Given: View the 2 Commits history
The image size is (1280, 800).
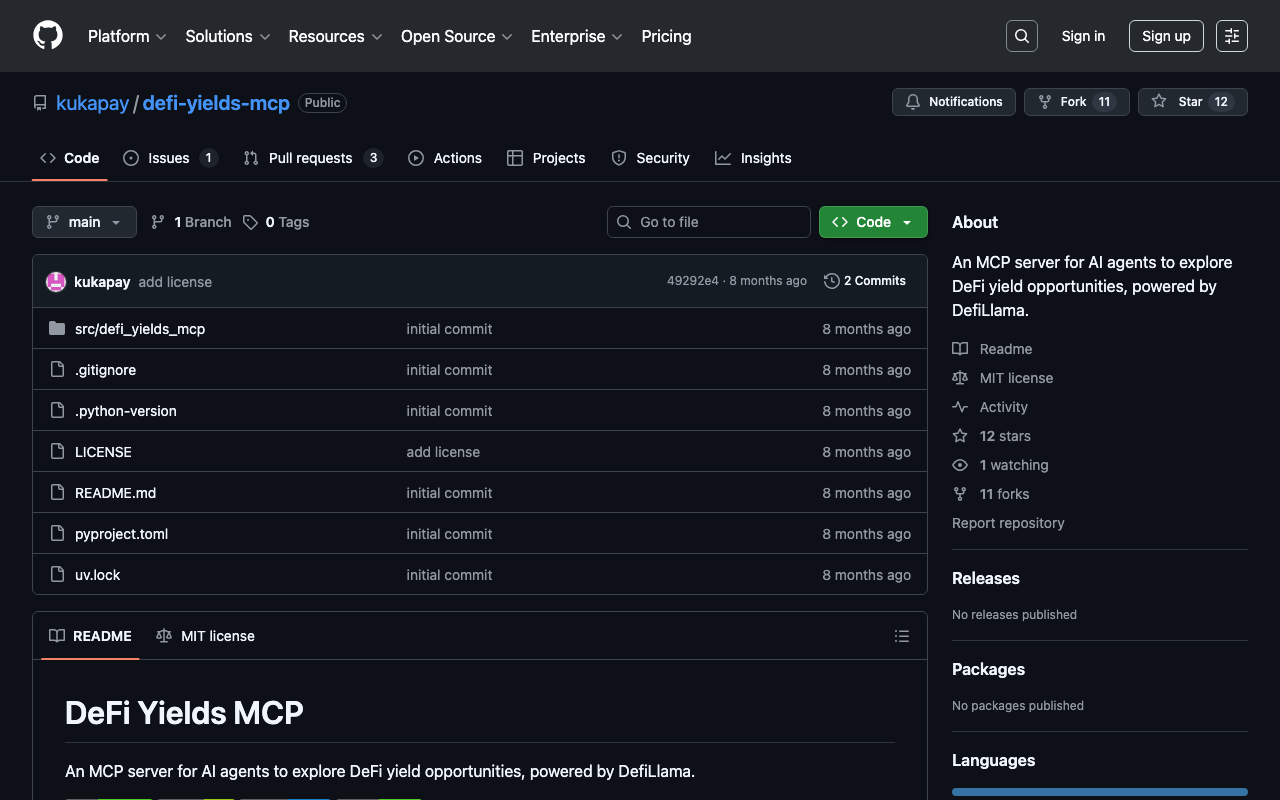Looking at the screenshot, I should click(865, 281).
